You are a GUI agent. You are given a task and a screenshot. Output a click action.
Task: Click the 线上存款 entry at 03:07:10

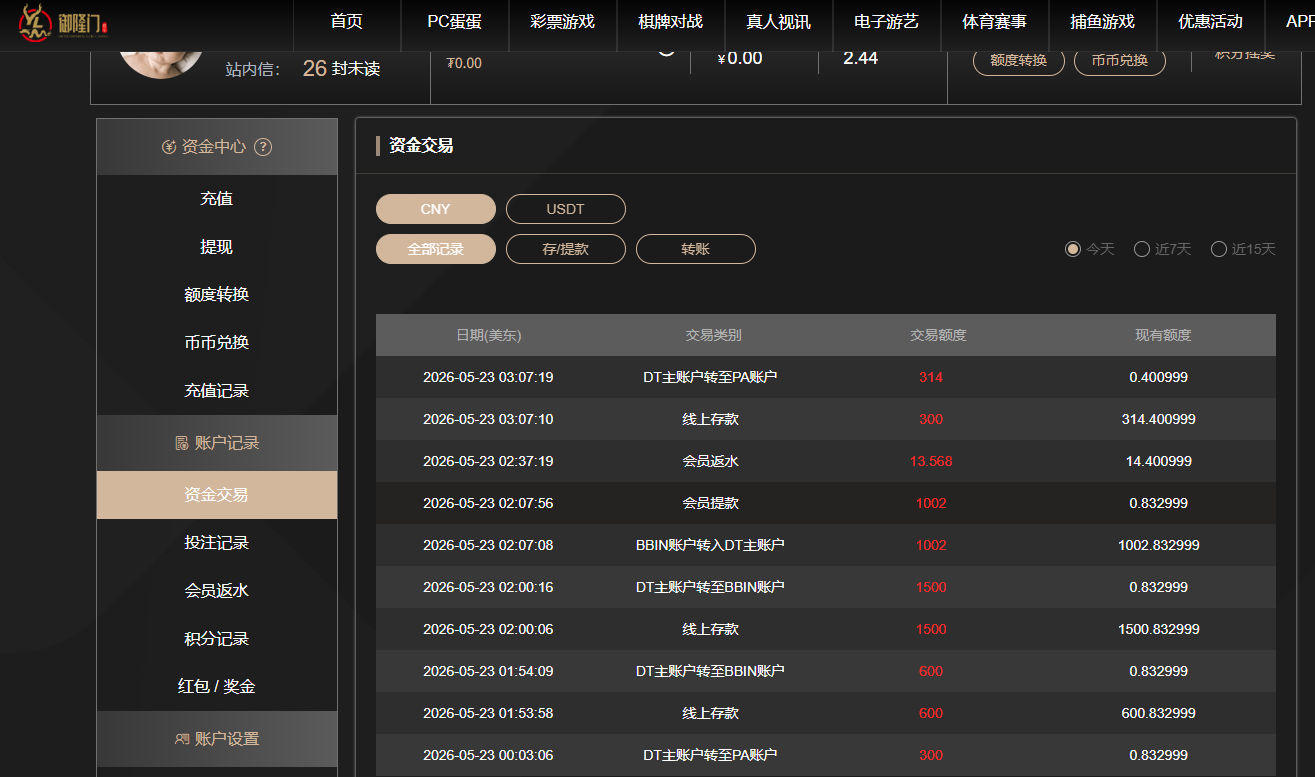710,420
